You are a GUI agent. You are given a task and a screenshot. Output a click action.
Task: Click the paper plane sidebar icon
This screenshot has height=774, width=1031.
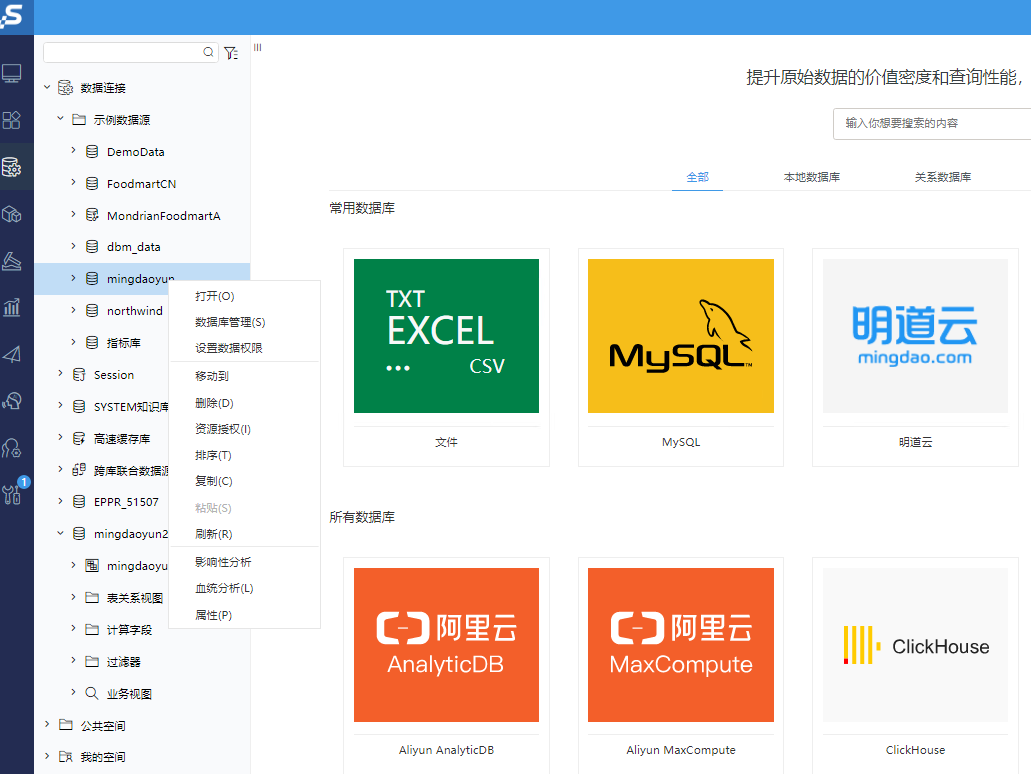[12, 354]
